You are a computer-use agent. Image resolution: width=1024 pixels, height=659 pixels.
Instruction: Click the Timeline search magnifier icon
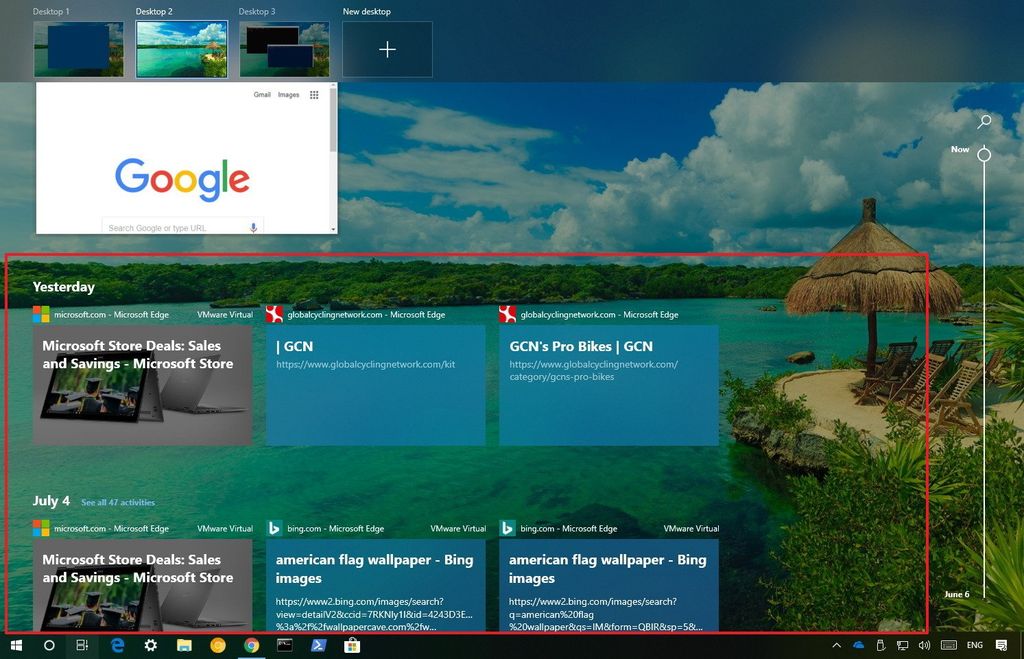click(x=984, y=120)
